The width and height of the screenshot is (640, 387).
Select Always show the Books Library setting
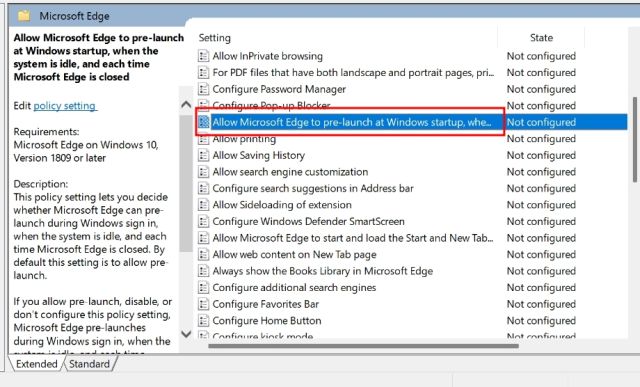pyautogui.click(x=323, y=271)
